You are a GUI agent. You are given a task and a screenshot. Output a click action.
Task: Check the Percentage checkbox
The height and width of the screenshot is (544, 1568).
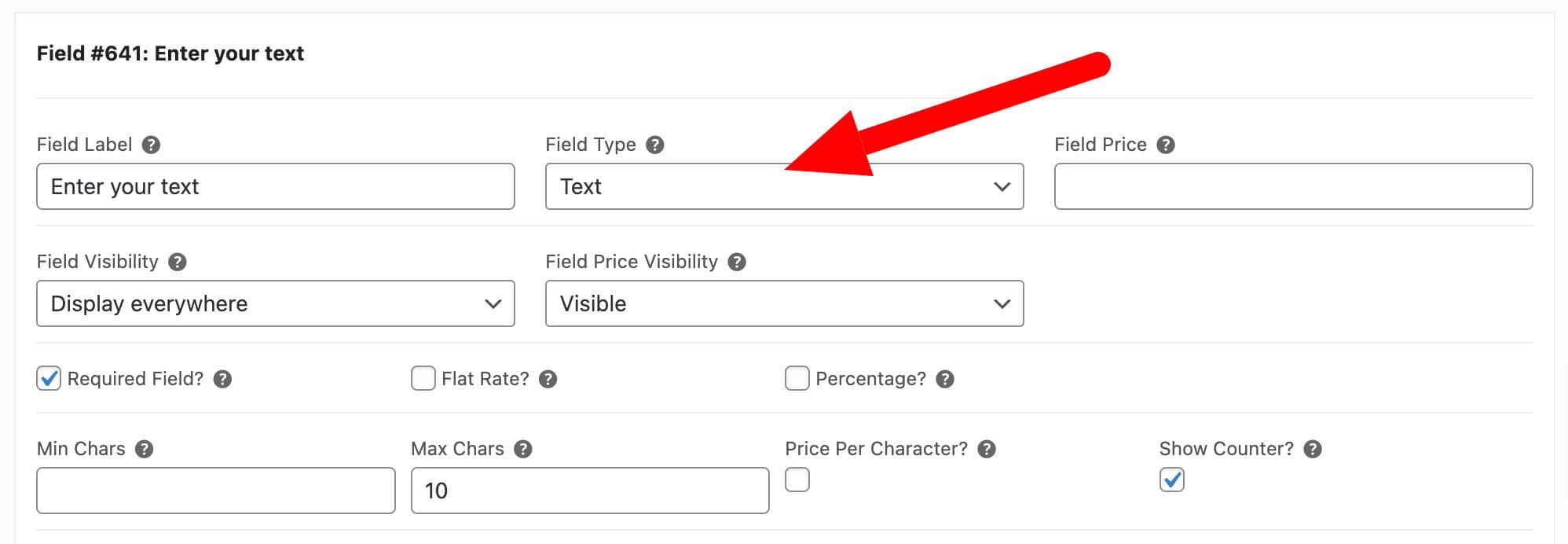coord(797,378)
